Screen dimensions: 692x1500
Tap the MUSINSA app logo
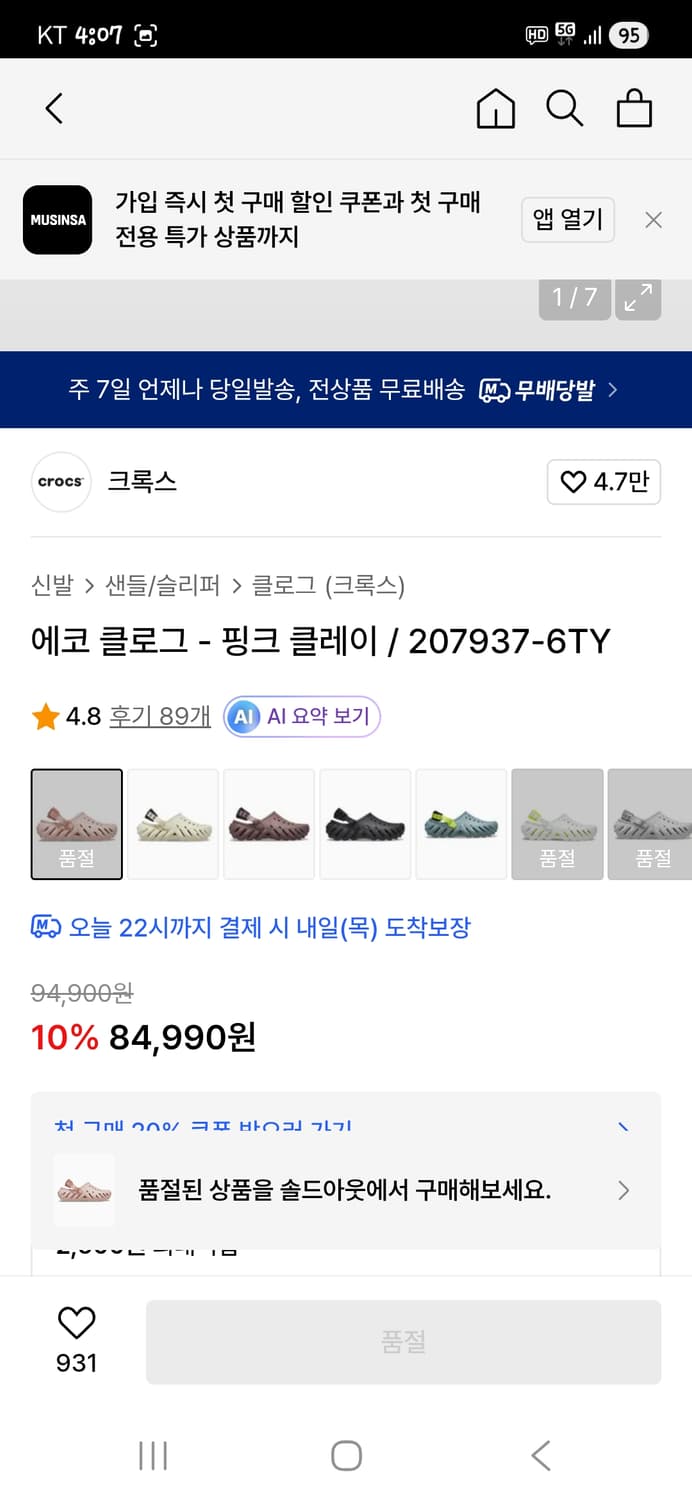[x=57, y=219]
